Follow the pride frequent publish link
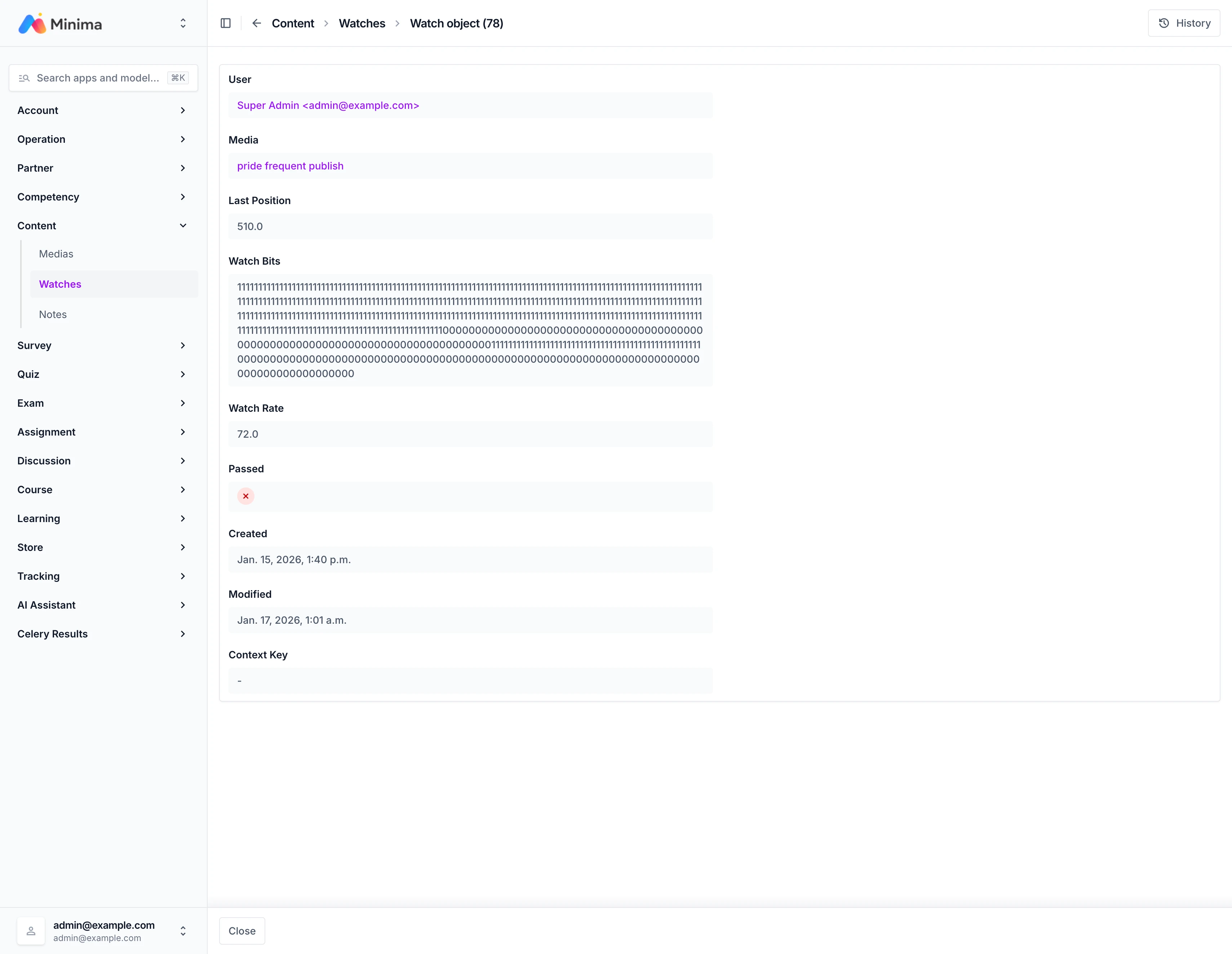Screen dimensions: 1232x954 (x=290, y=166)
